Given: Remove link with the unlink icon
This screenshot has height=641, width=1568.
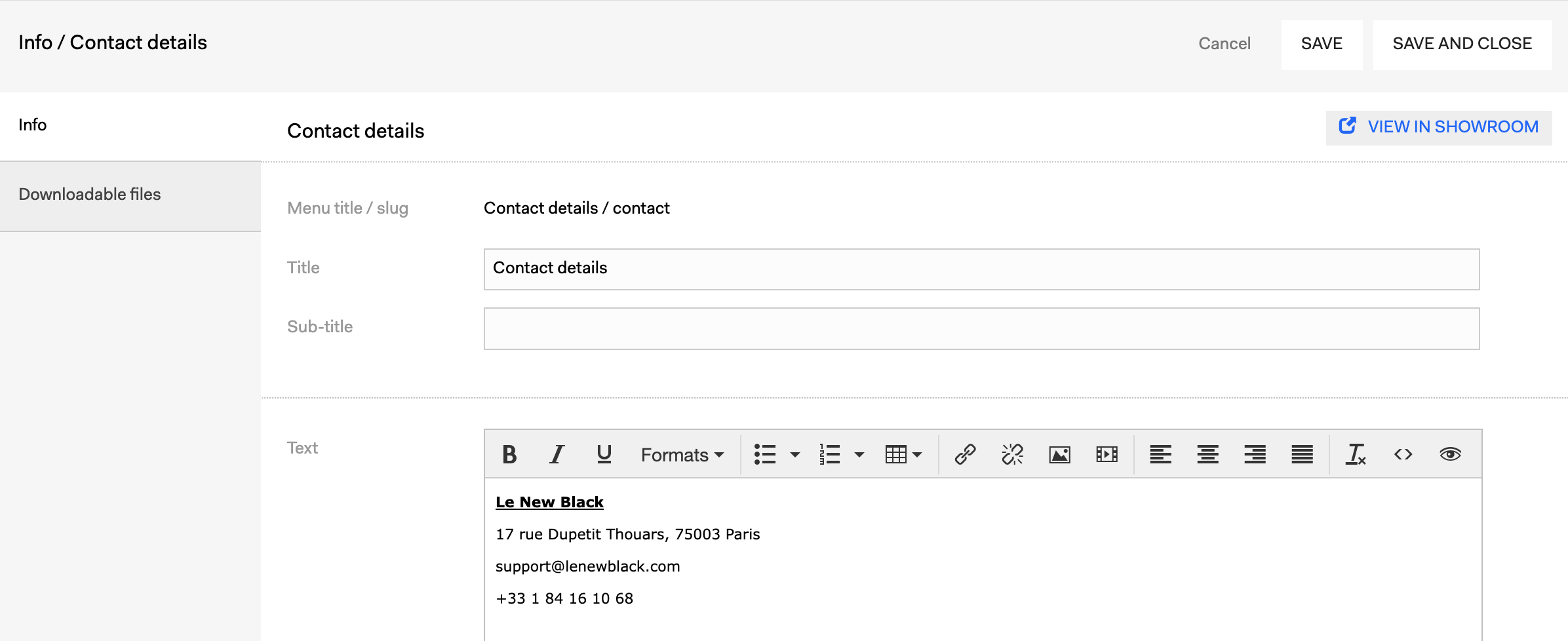Looking at the screenshot, I should pyautogui.click(x=1012, y=454).
